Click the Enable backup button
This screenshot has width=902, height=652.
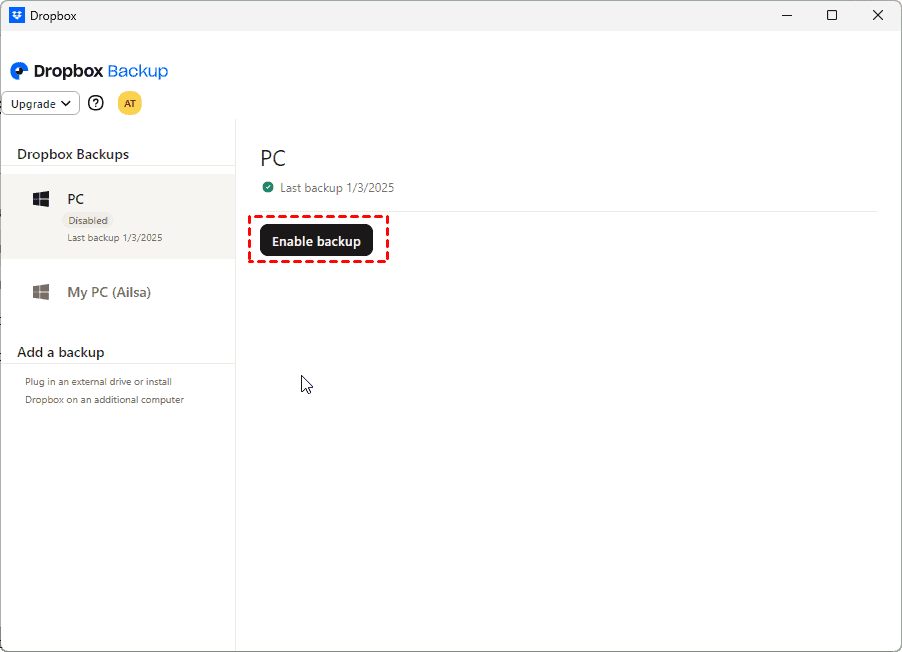(316, 240)
